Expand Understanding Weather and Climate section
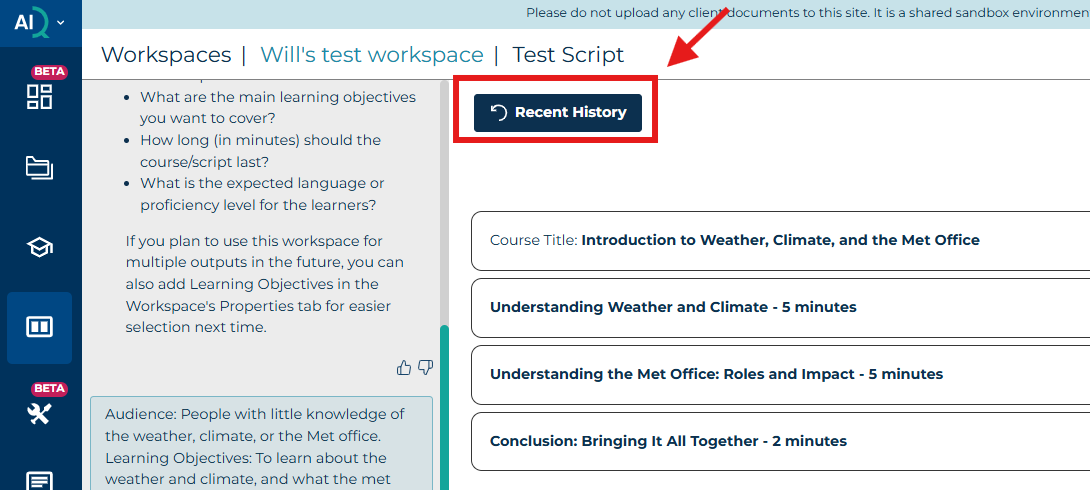Image resolution: width=1090 pixels, height=490 pixels. (x=781, y=307)
